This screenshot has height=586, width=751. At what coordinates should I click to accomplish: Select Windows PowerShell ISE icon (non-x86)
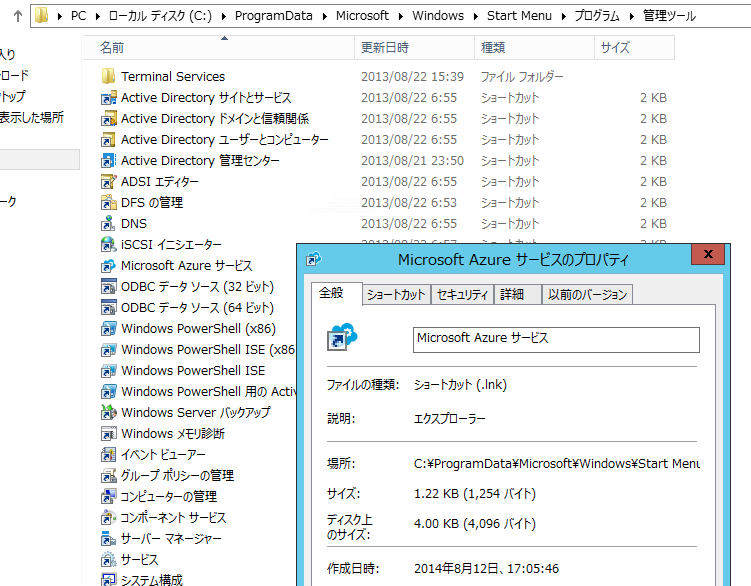click(108, 370)
